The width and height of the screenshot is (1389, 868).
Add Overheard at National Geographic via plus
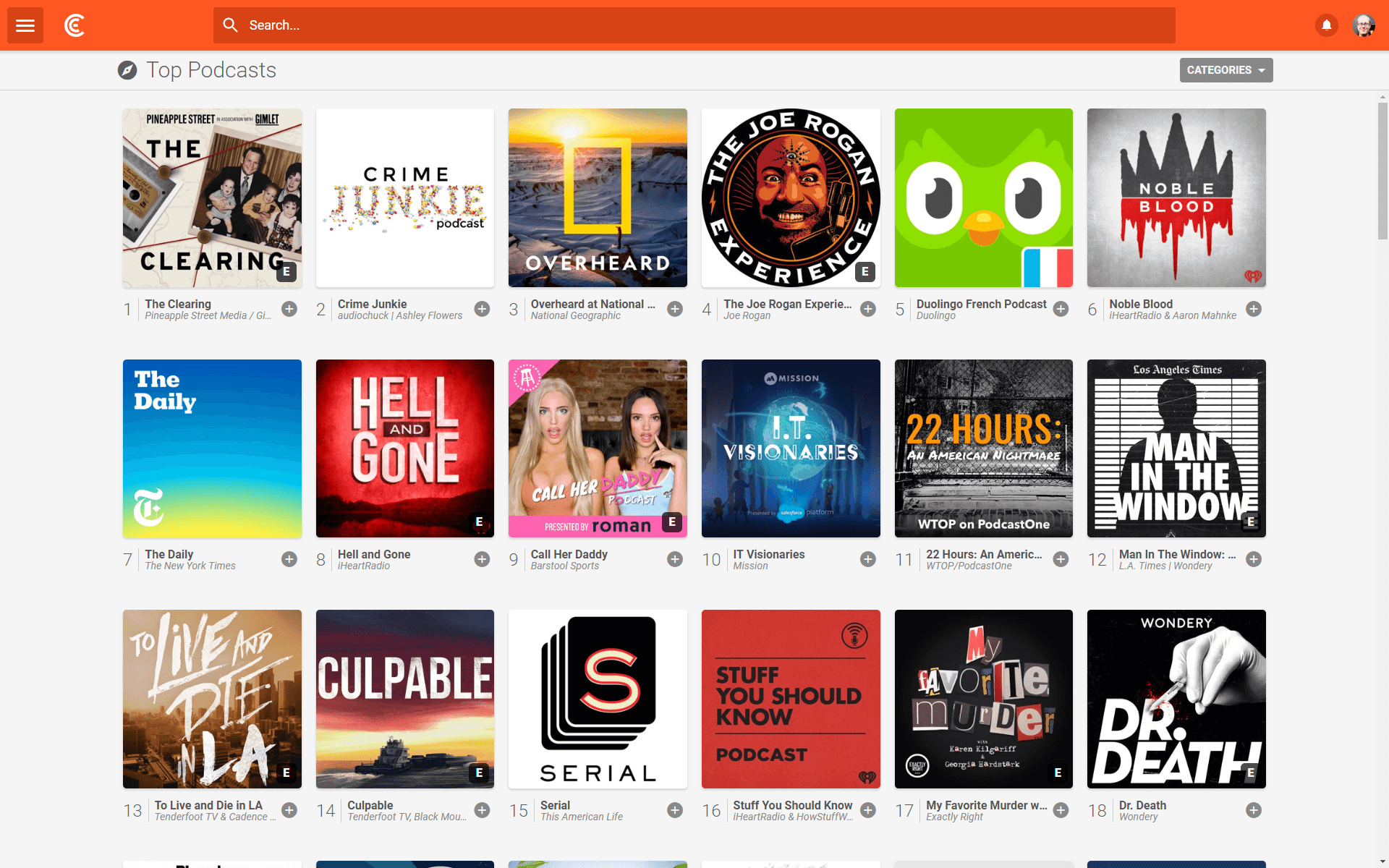(x=675, y=309)
